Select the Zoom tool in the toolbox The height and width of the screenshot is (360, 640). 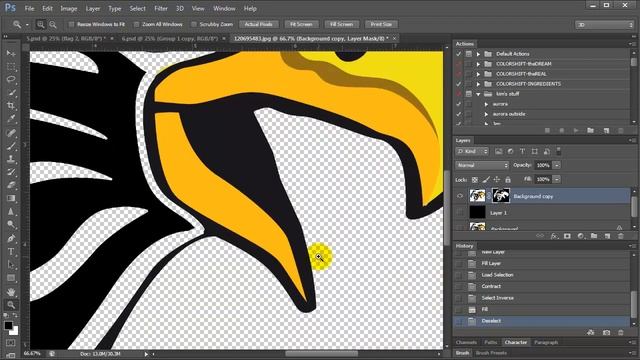tap(11, 305)
